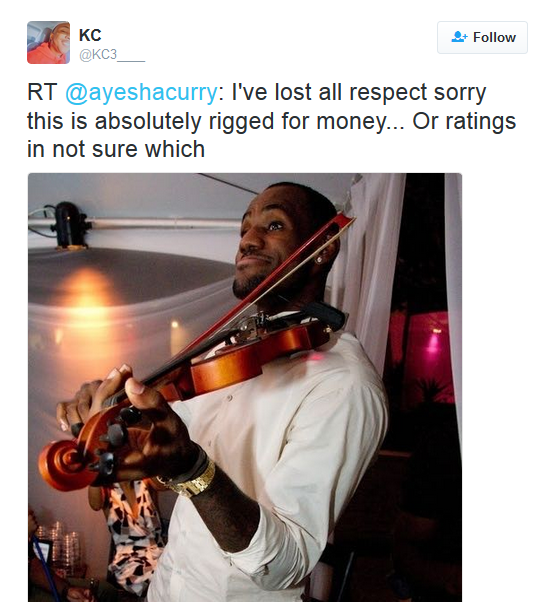Viewport: 555px width, 602px height.
Task: Click the RT prefix of the tweet
Action: (42, 93)
